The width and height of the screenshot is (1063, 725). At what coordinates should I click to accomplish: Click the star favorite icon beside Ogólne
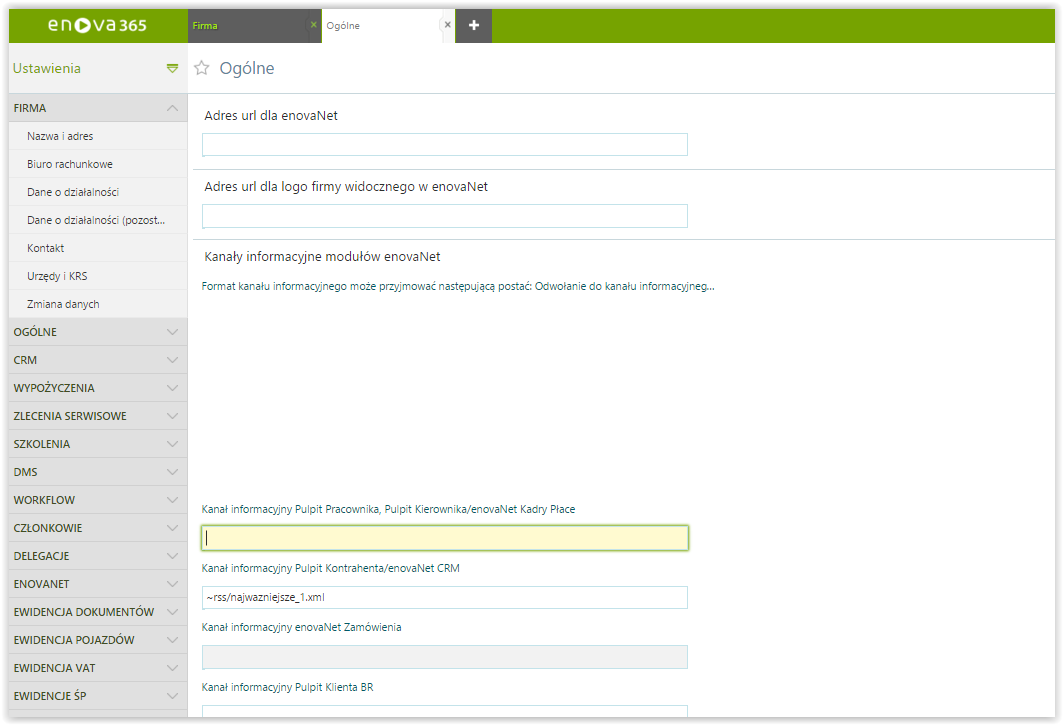tap(202, 68)
